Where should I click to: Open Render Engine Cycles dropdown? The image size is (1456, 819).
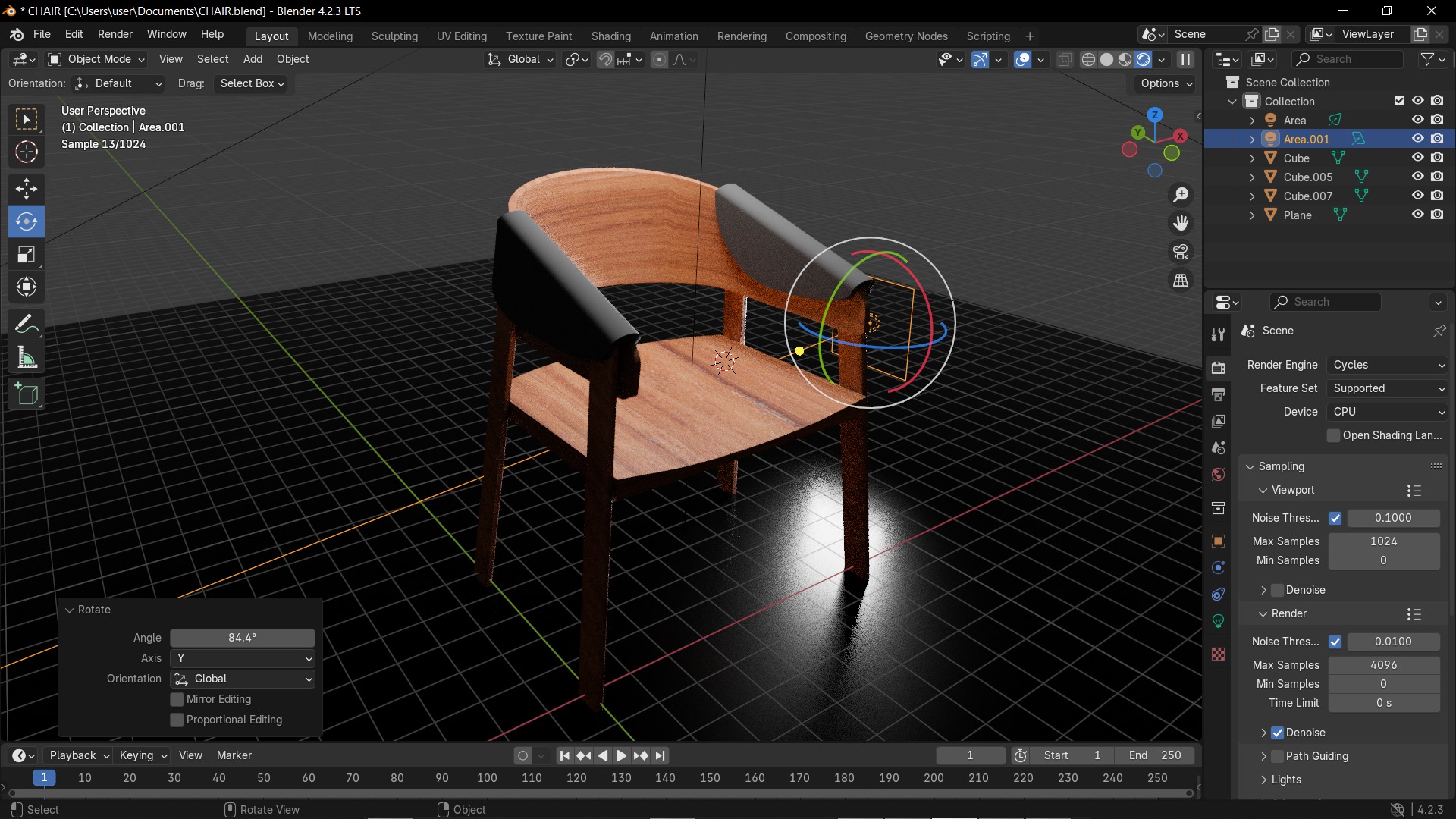point(1387,365)
